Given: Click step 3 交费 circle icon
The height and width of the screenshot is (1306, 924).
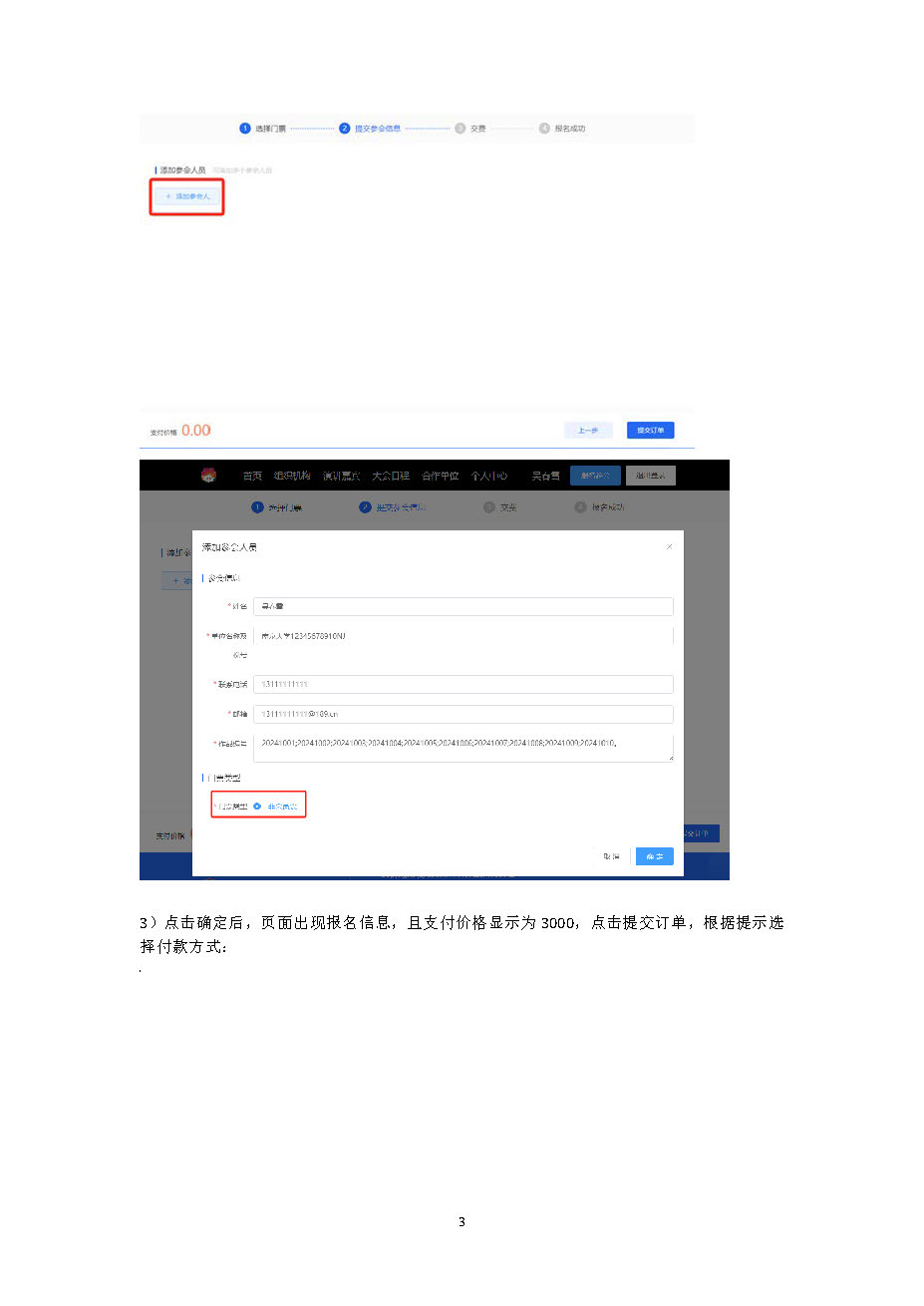Looking at the screenshot, I should (461, 129).
